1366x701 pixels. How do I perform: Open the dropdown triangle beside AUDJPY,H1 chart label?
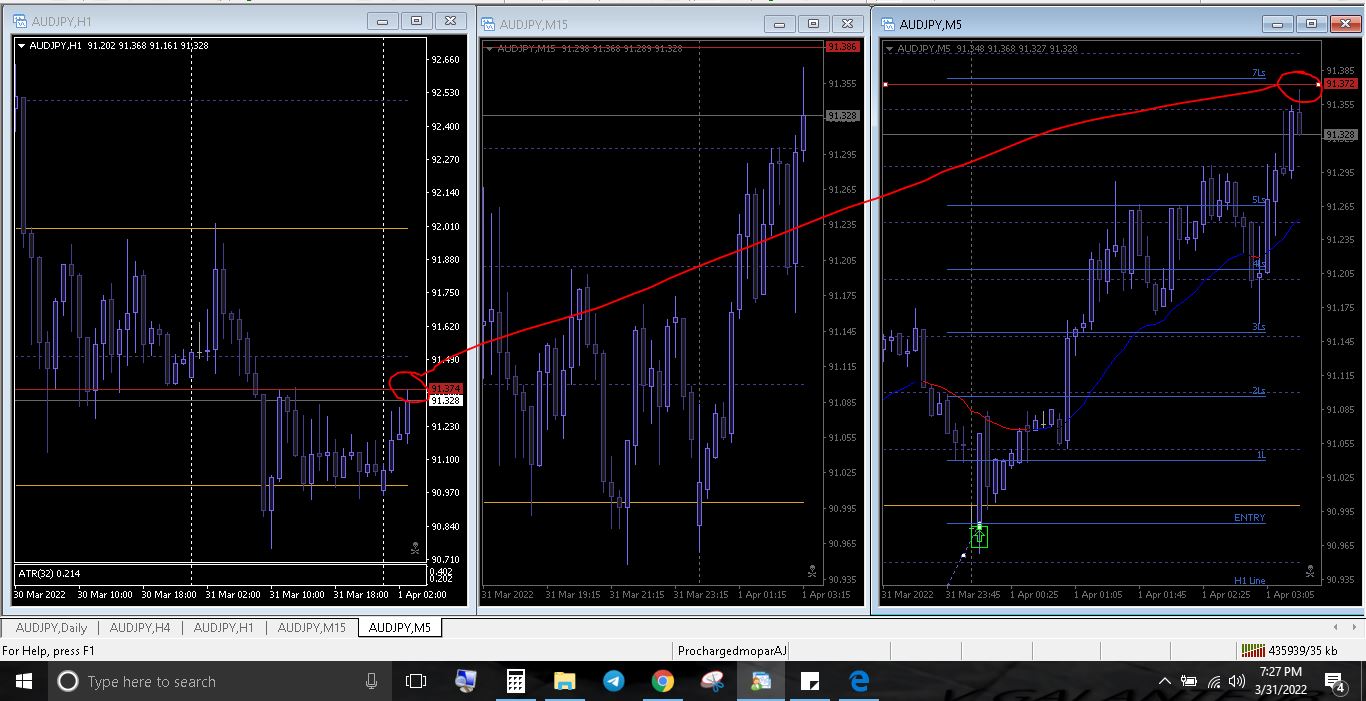tap(22, 45)
